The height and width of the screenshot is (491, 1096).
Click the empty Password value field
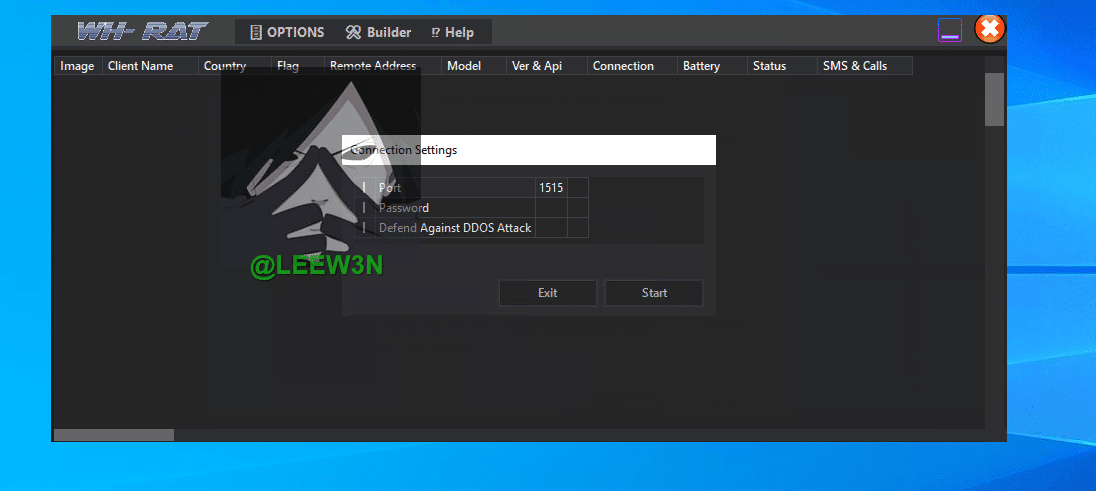[551, 208]
